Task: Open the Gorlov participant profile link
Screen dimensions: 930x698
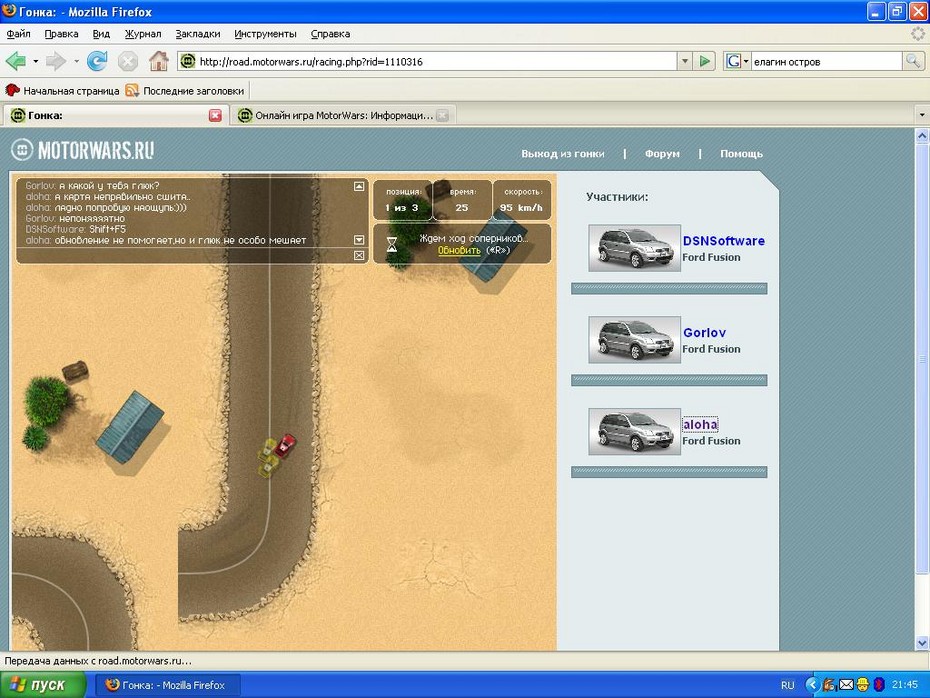Action: [704, 333]
